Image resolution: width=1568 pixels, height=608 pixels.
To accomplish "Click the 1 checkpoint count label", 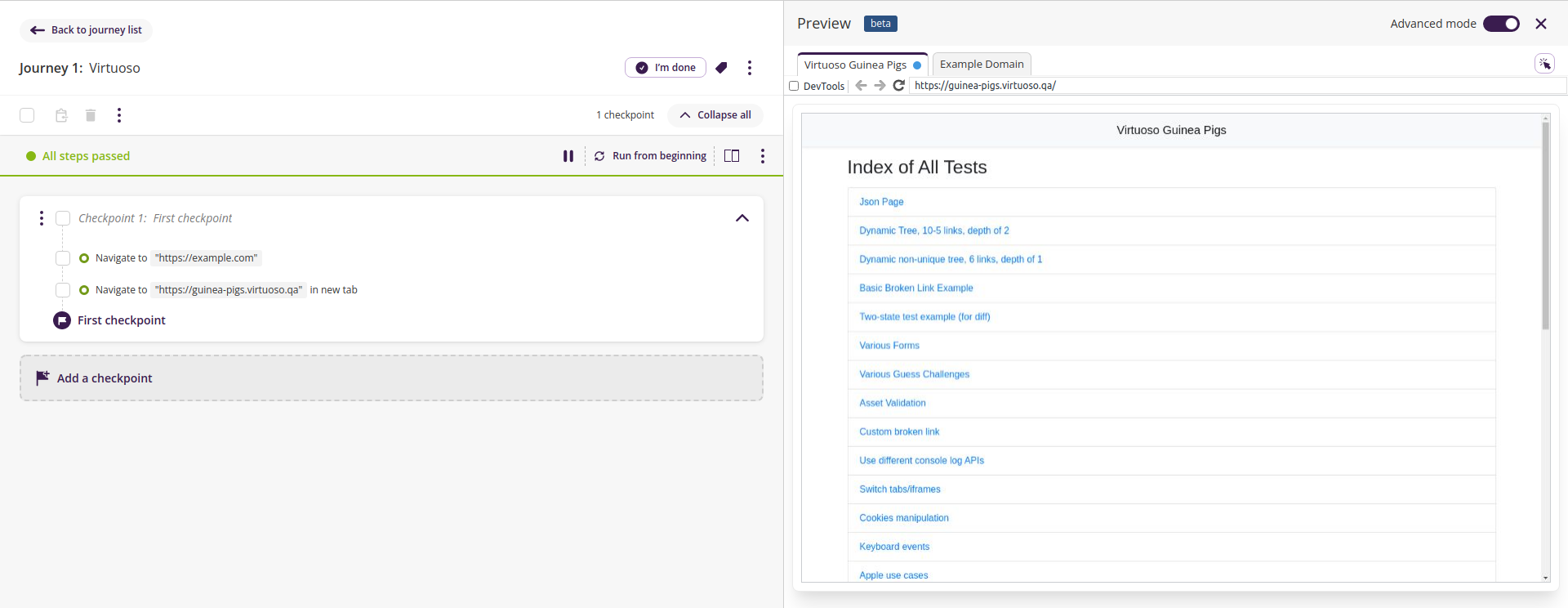I will click(625, 115).
